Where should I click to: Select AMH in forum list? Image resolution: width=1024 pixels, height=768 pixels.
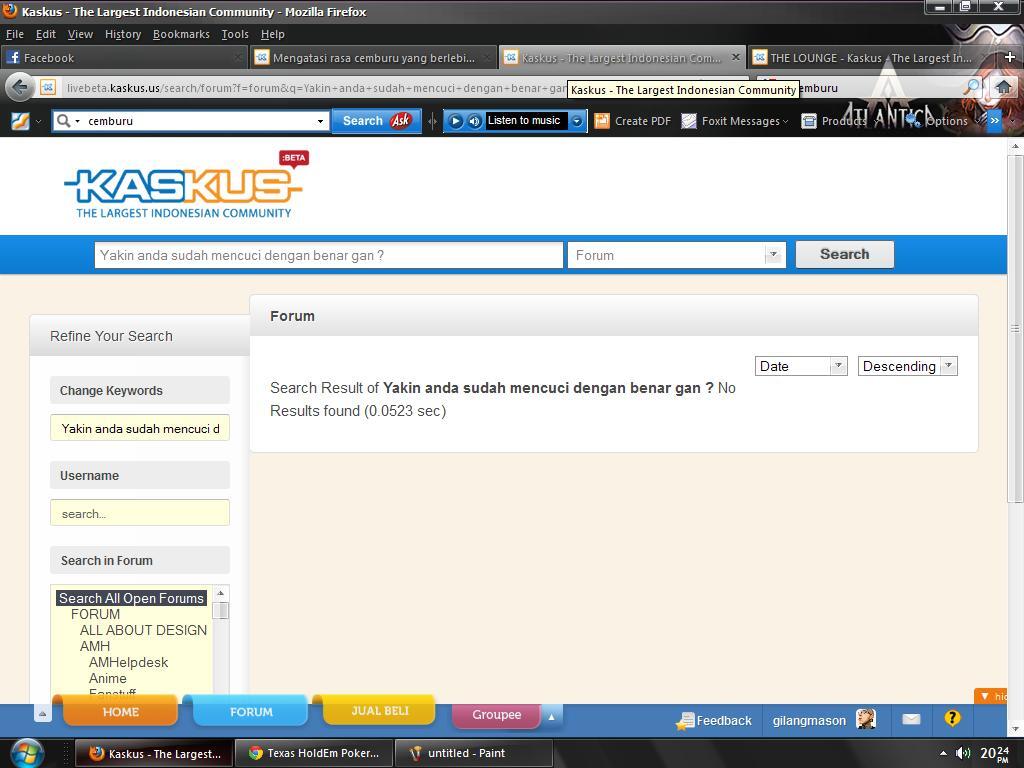point(95,646)
